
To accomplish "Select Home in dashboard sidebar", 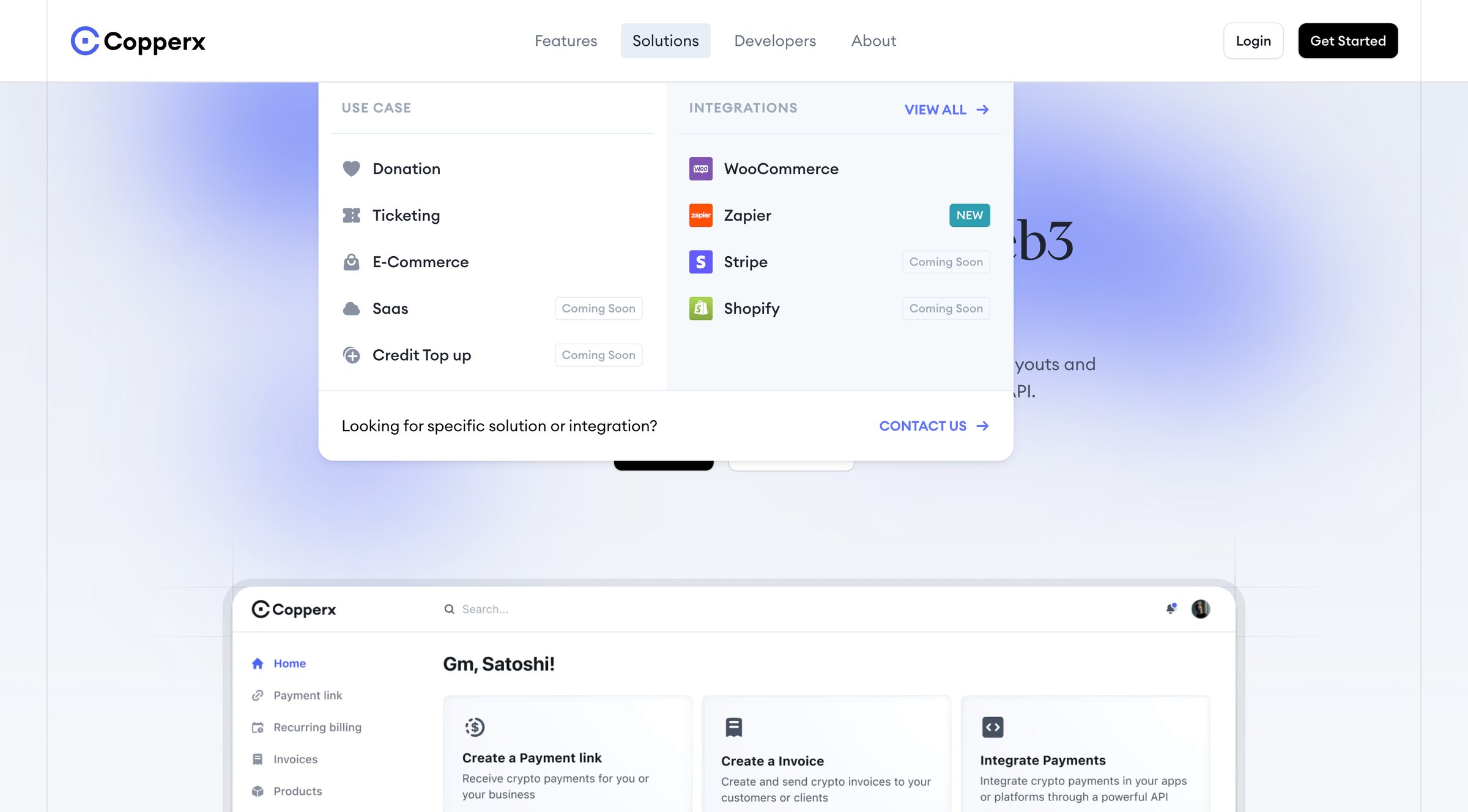I will click(289, 663).
